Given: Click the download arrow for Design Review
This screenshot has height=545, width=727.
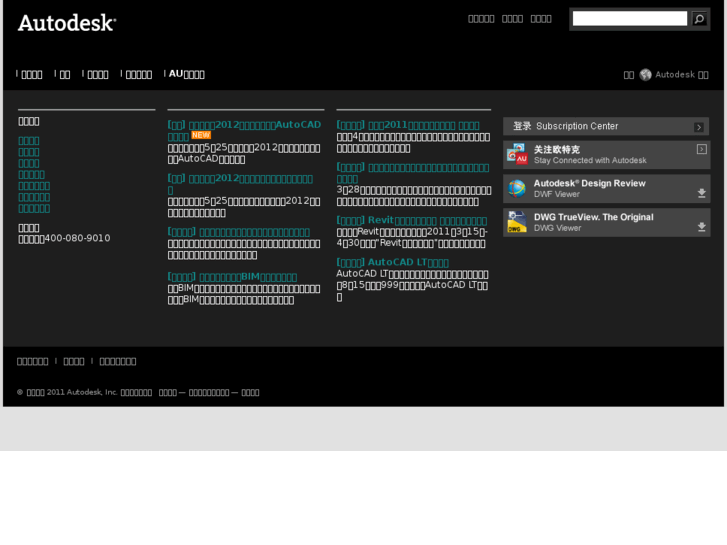Looking at the screenshot, I should pyautogui.click(x=701, y=193).
